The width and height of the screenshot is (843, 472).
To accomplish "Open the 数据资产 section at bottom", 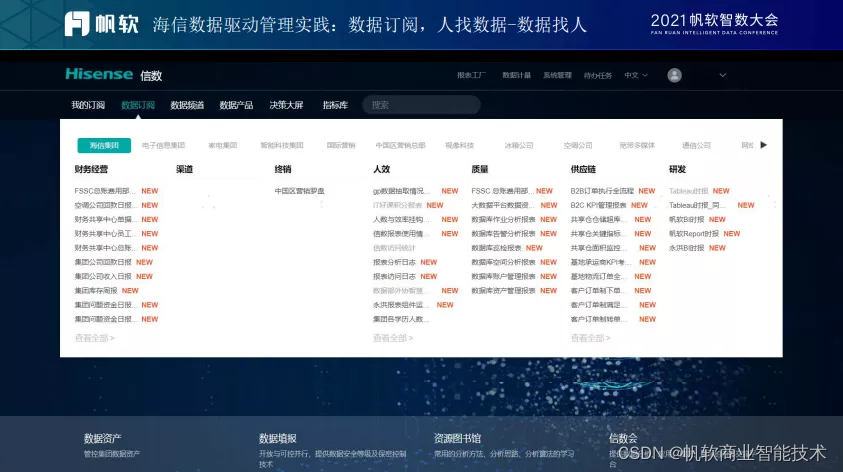I will click(x=103, y=438).
